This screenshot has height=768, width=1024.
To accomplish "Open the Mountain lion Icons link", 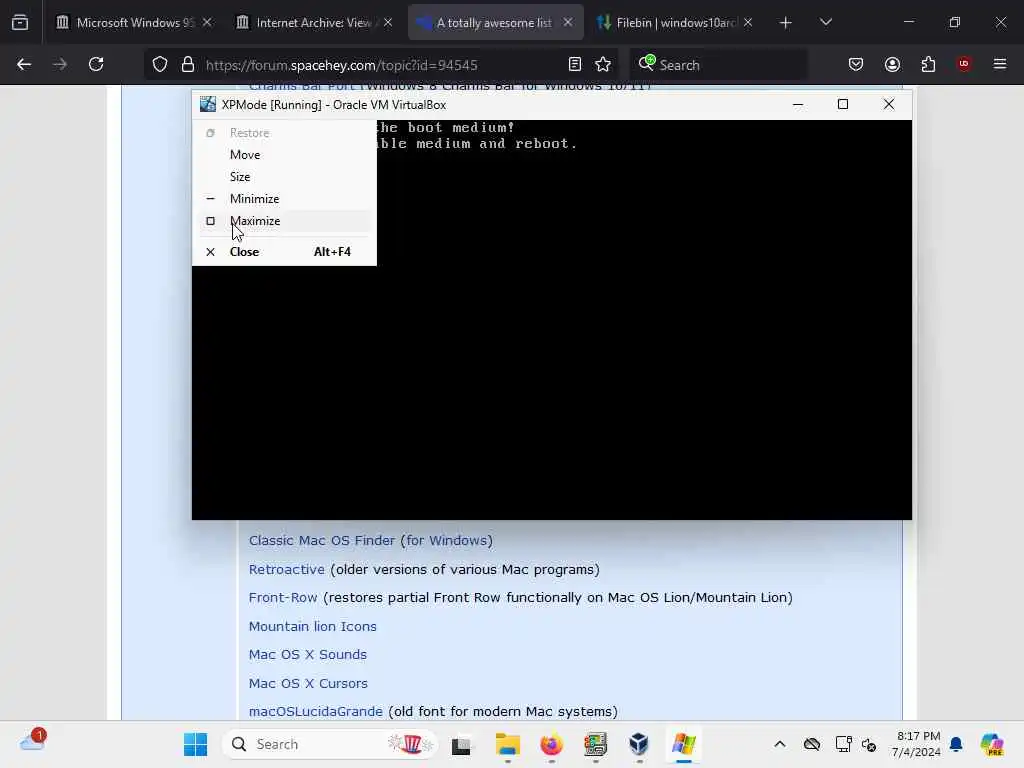I will 313,626.
